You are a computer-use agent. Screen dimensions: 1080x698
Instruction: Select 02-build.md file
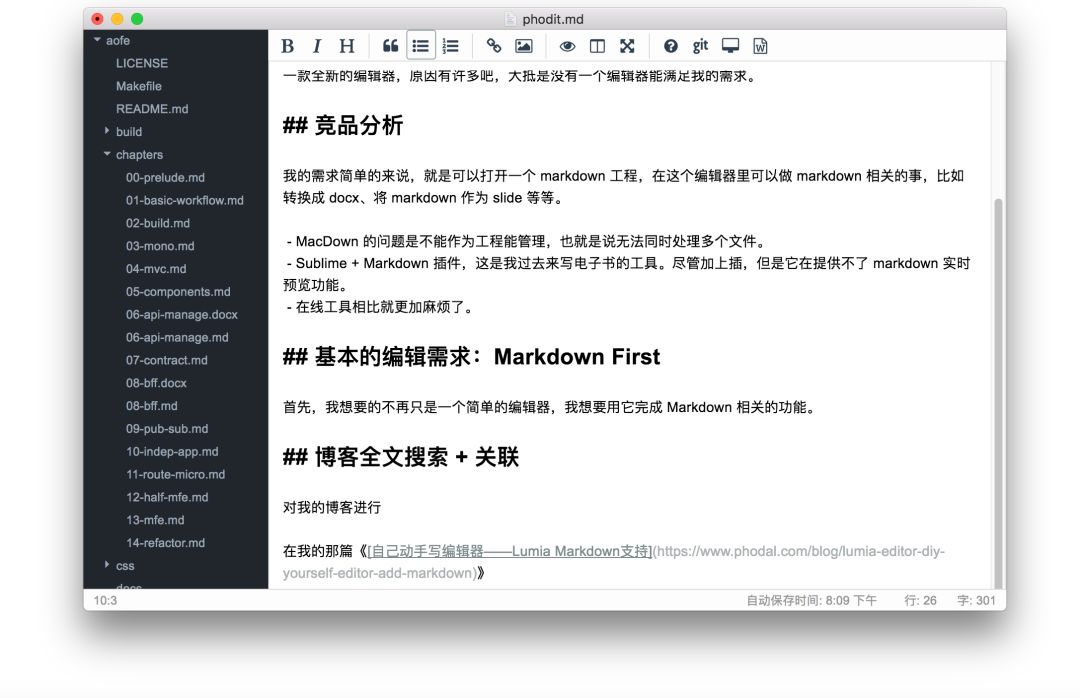click(158, 223)
